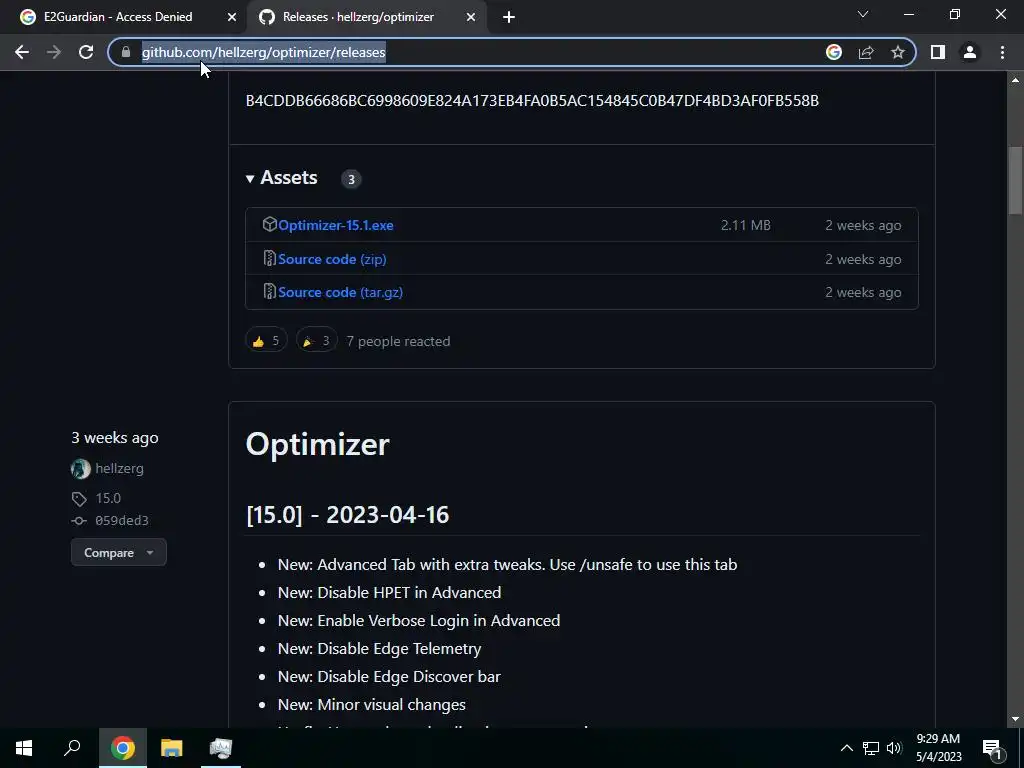
Task: Download Source code (zip)
Action: pos(332,259)
